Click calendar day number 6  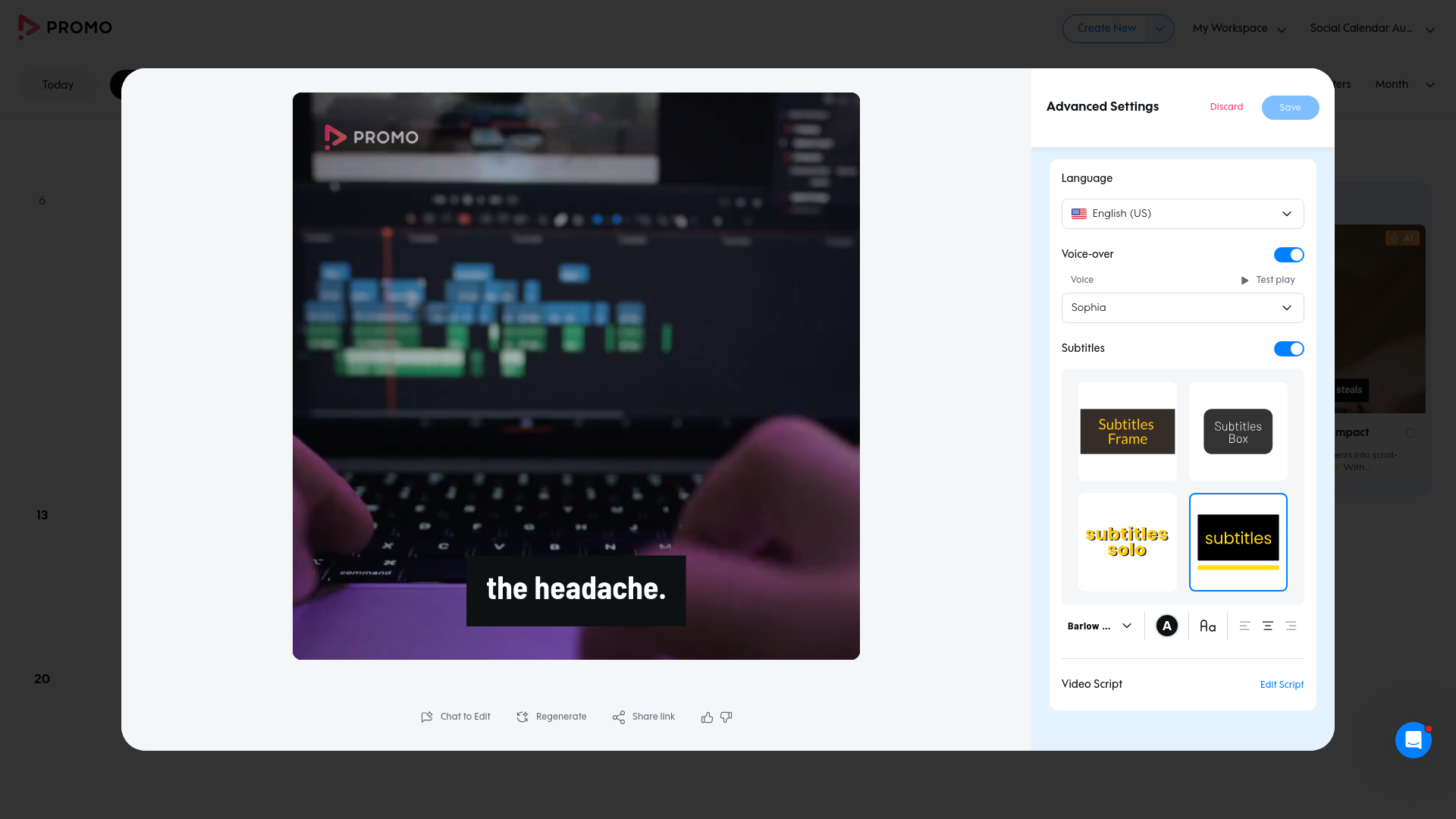point(42,201)
